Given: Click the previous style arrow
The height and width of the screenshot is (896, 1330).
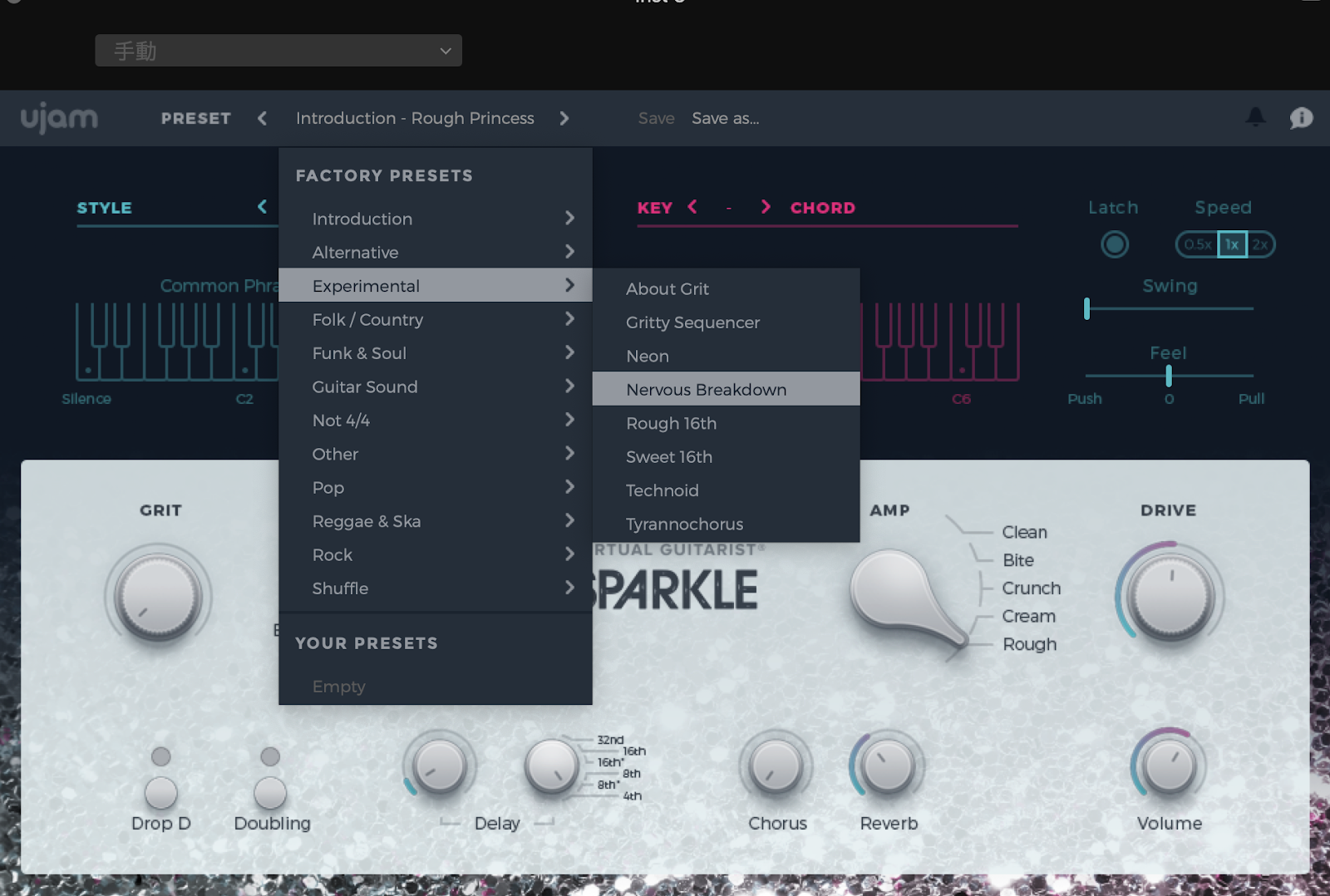Looking at the screenshot, I should tap(262, 206).
